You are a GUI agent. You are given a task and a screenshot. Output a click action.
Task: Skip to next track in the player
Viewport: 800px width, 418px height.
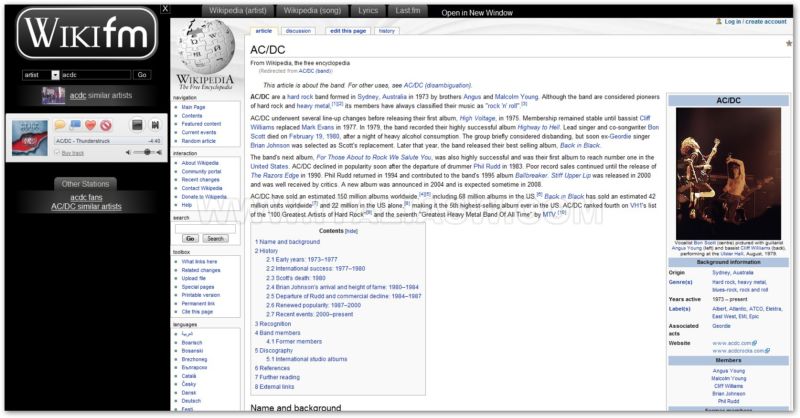pyautogui.click(x=155, y=125)
